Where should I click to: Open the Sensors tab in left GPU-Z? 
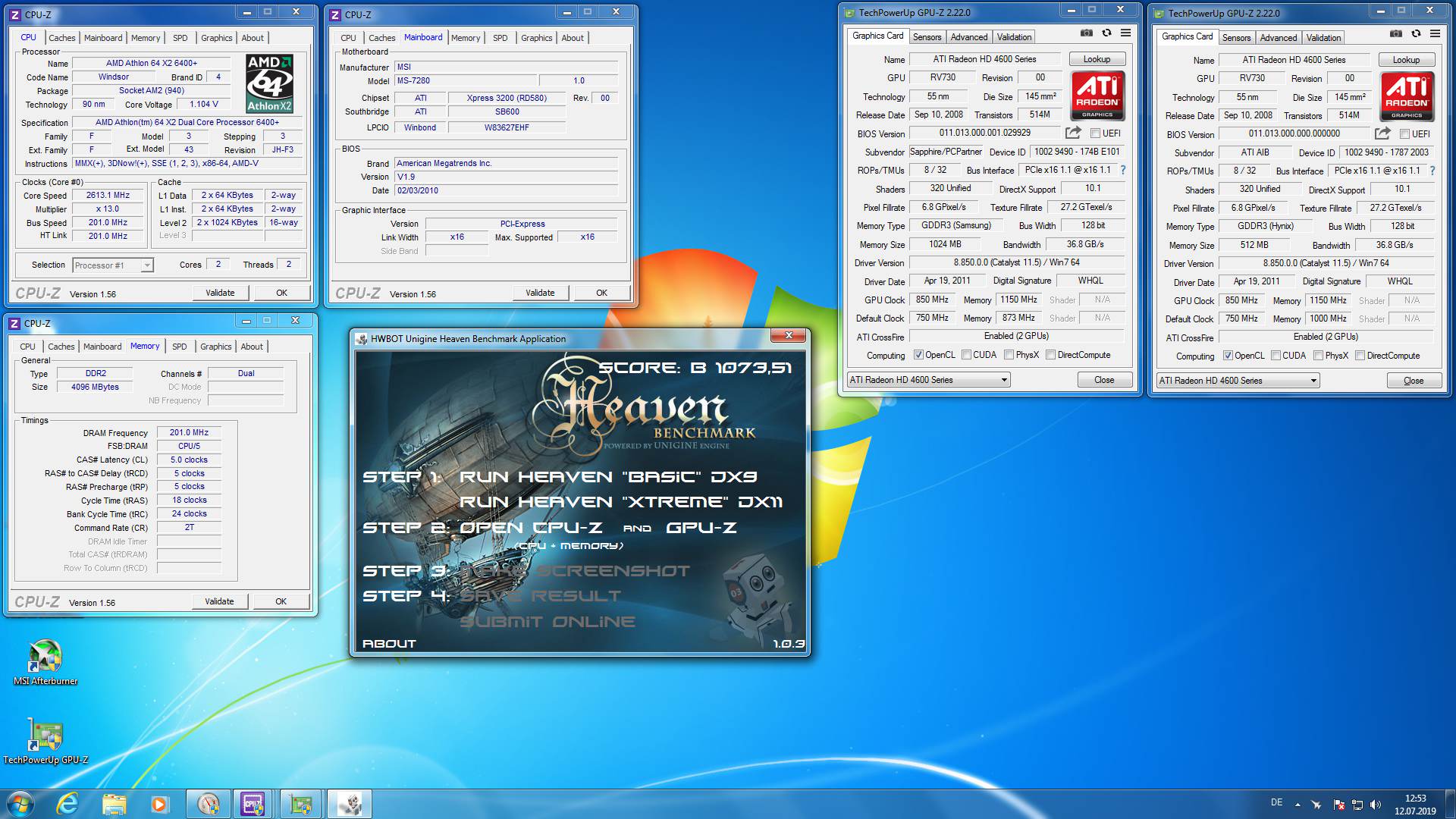tap(927, 37)
